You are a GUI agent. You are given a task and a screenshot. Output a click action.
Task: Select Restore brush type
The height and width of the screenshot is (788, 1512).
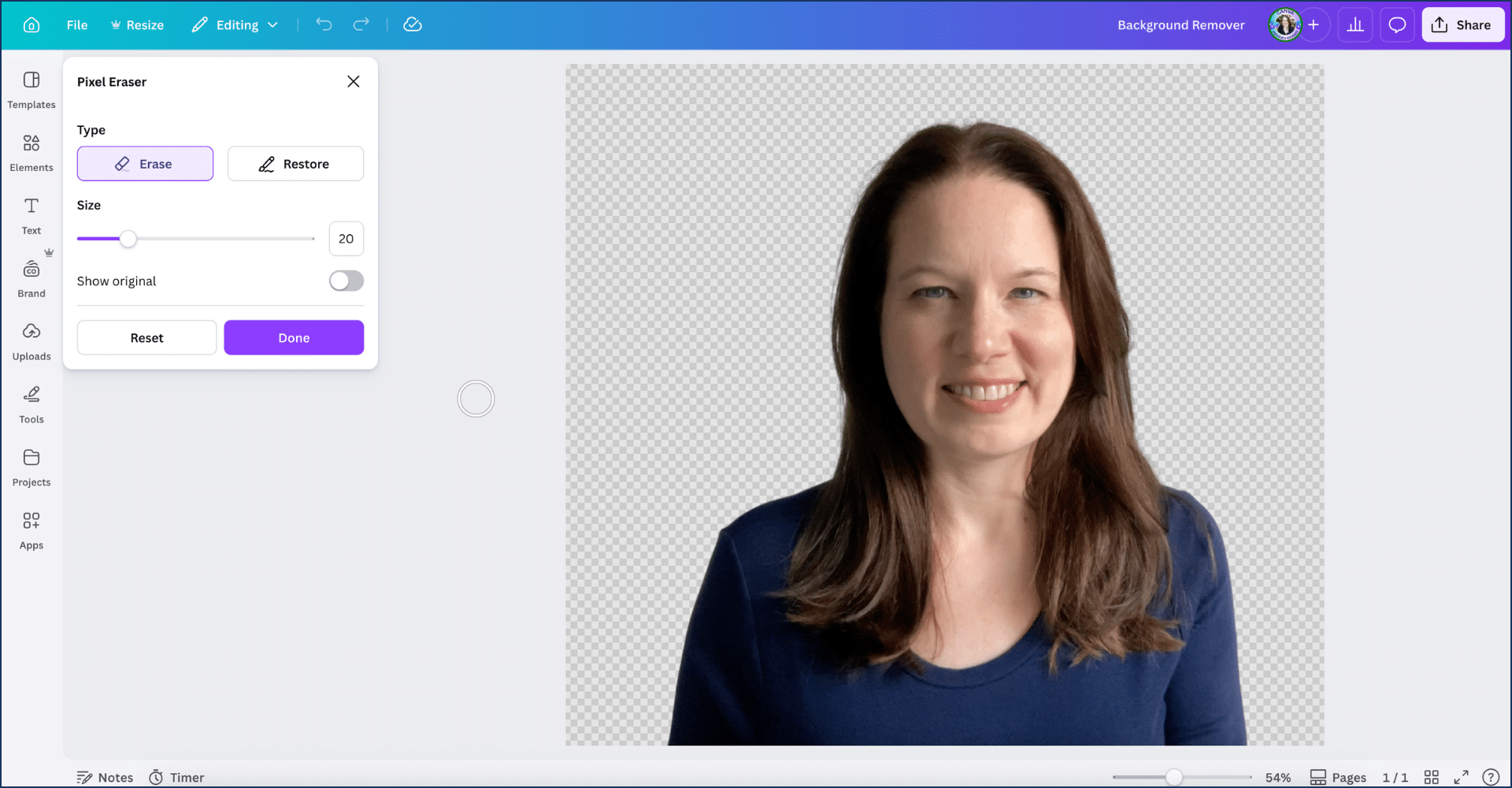(295, 164)
